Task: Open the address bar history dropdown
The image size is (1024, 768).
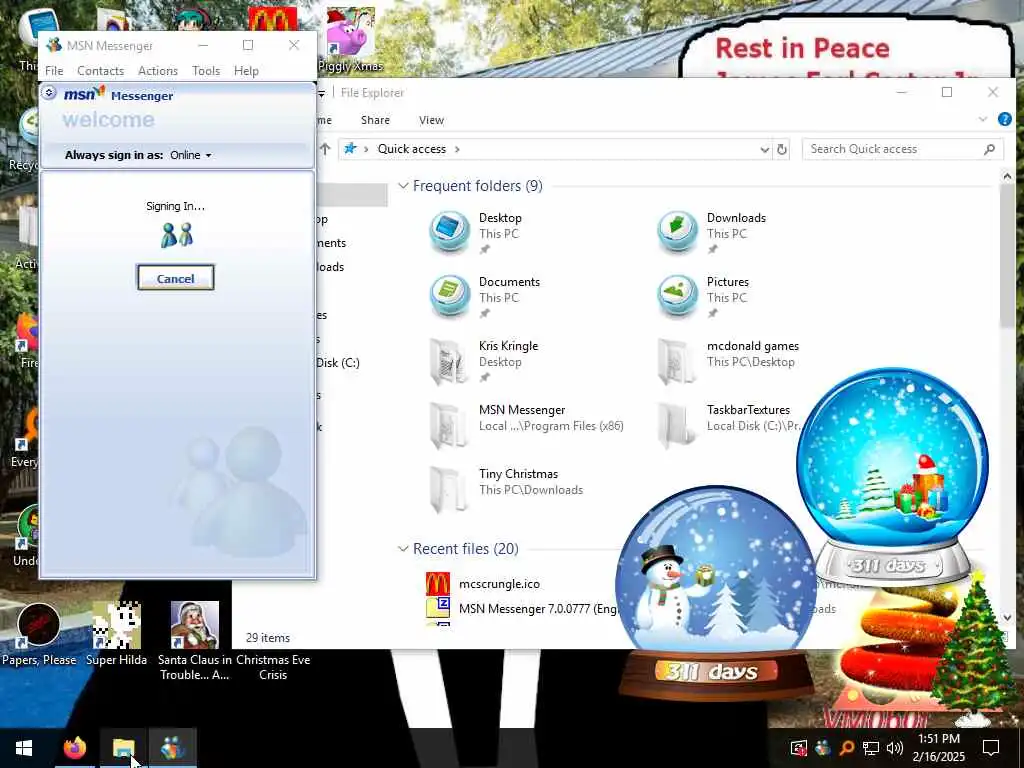Action: point(764,150)
